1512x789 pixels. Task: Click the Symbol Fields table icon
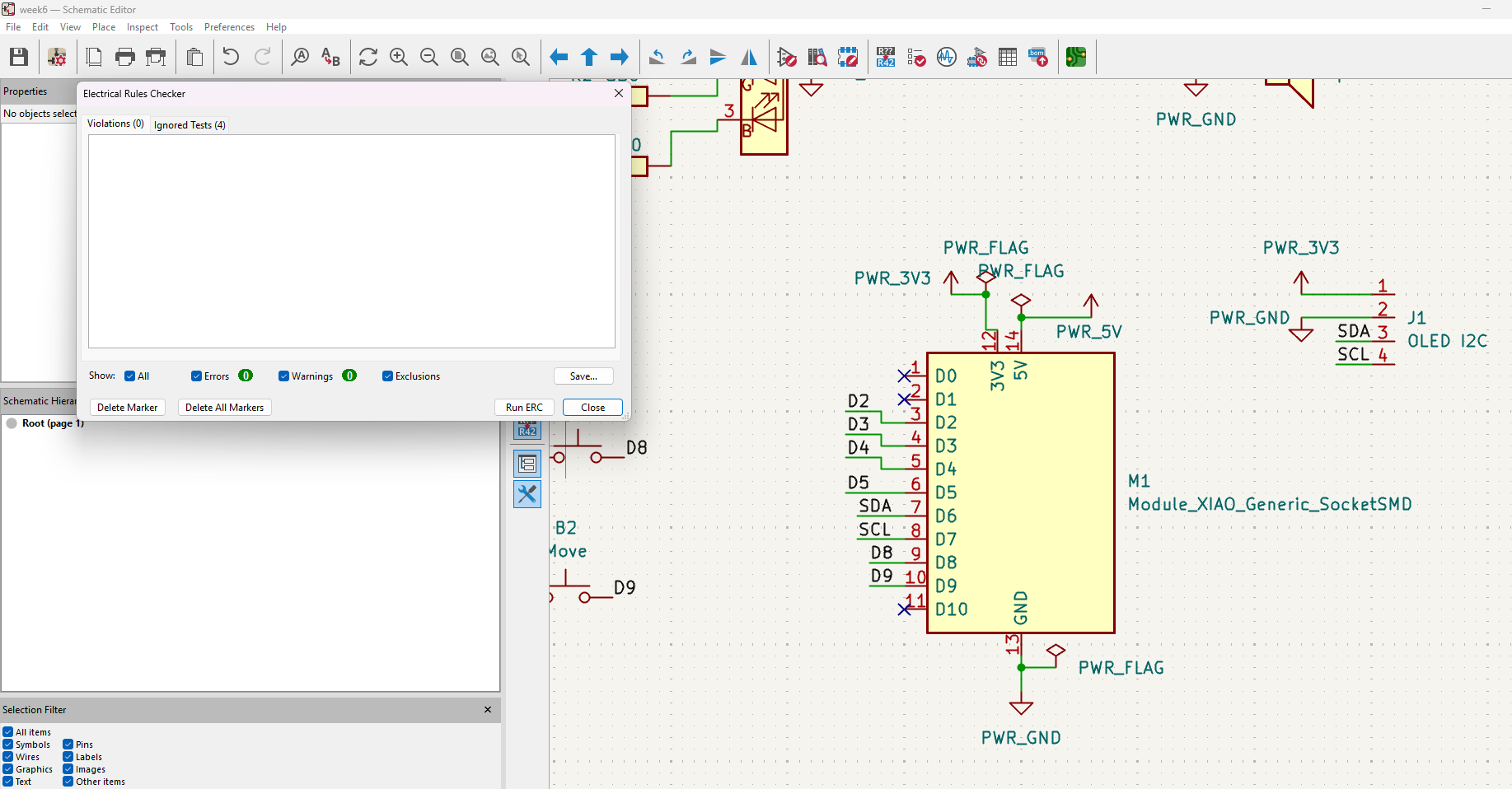(x=1008, y=57)
